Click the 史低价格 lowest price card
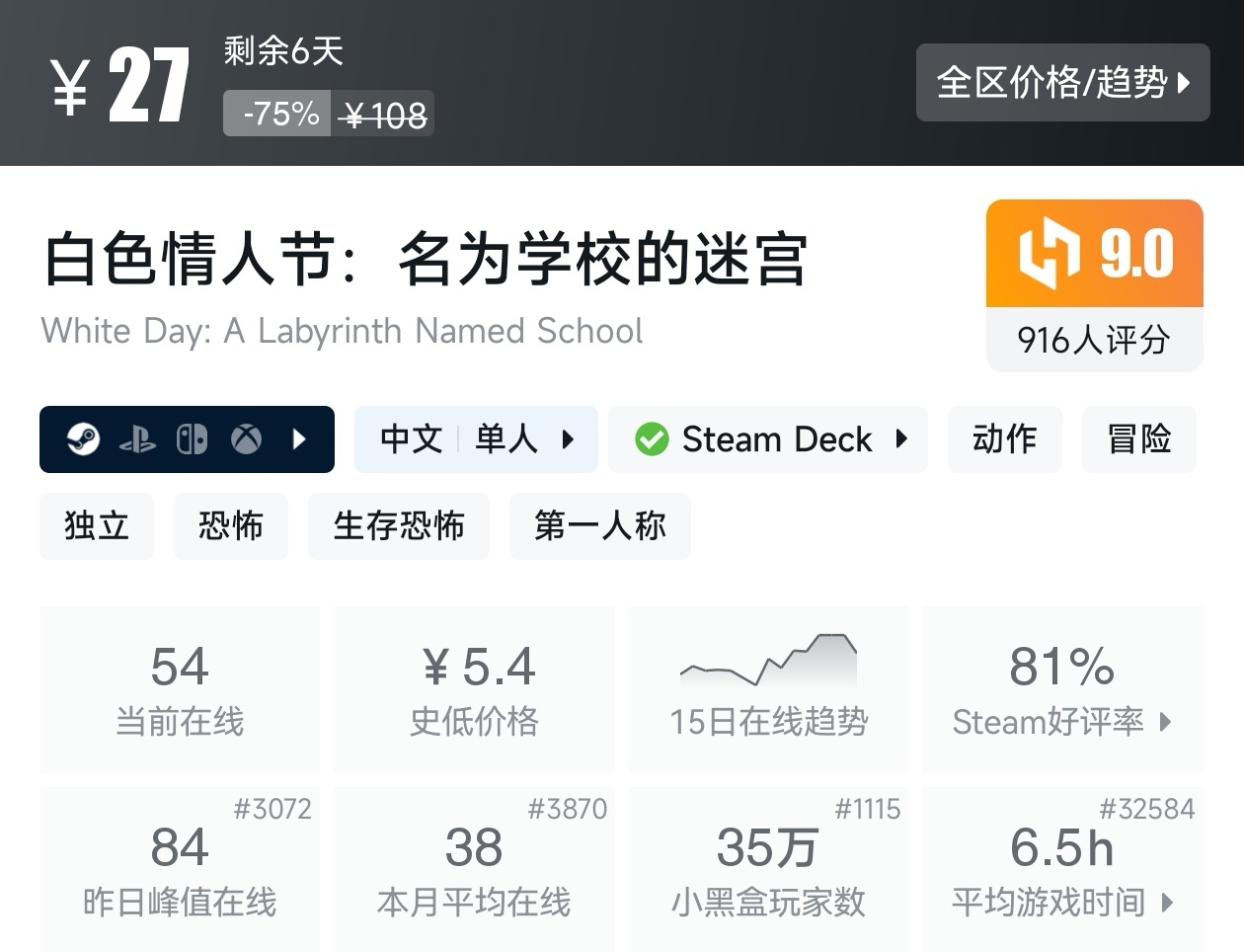Image resolution: width=1244 pixels, height=952 pixels. click(x=474, y=688)
